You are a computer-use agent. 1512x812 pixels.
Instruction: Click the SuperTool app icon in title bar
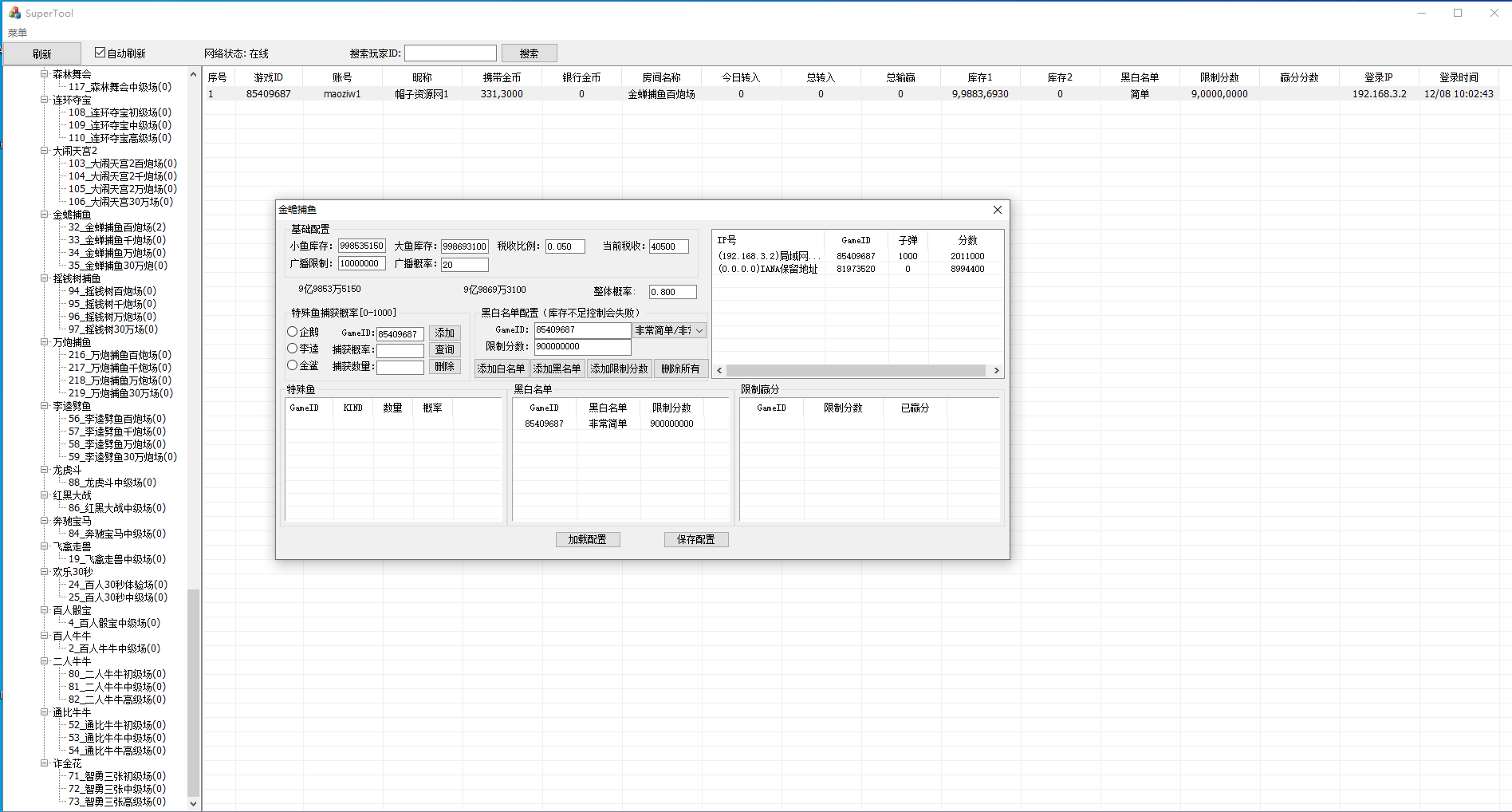click(x=14, y=13)
